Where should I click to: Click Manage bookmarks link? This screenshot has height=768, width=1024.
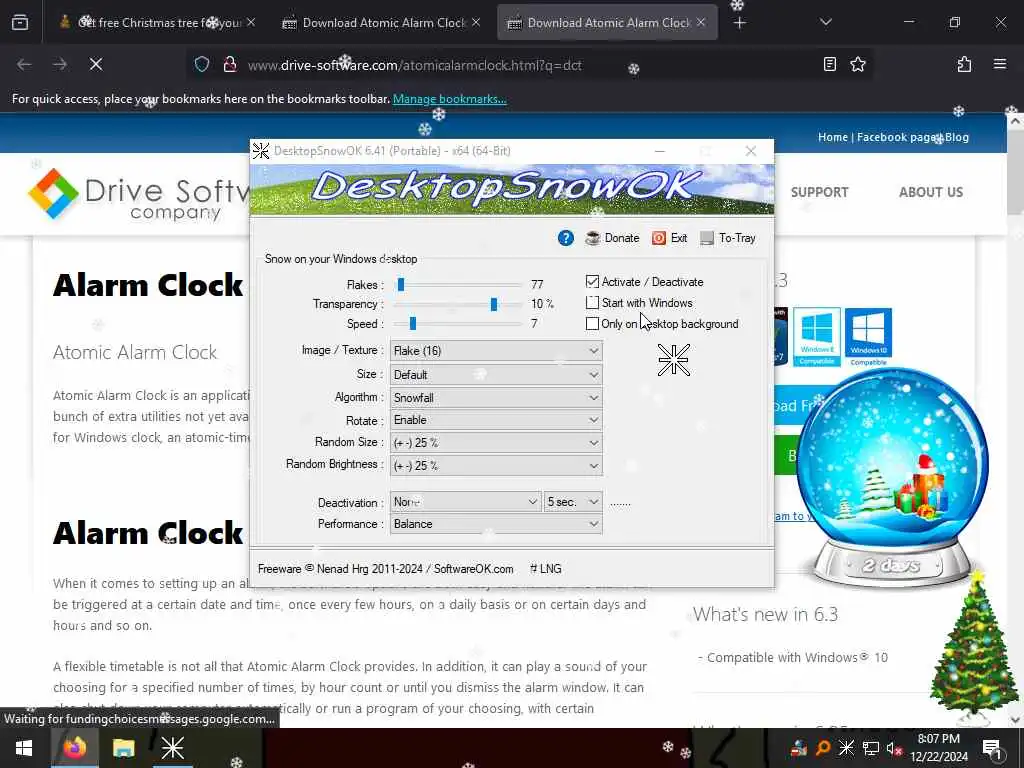(x=449, y=99)
